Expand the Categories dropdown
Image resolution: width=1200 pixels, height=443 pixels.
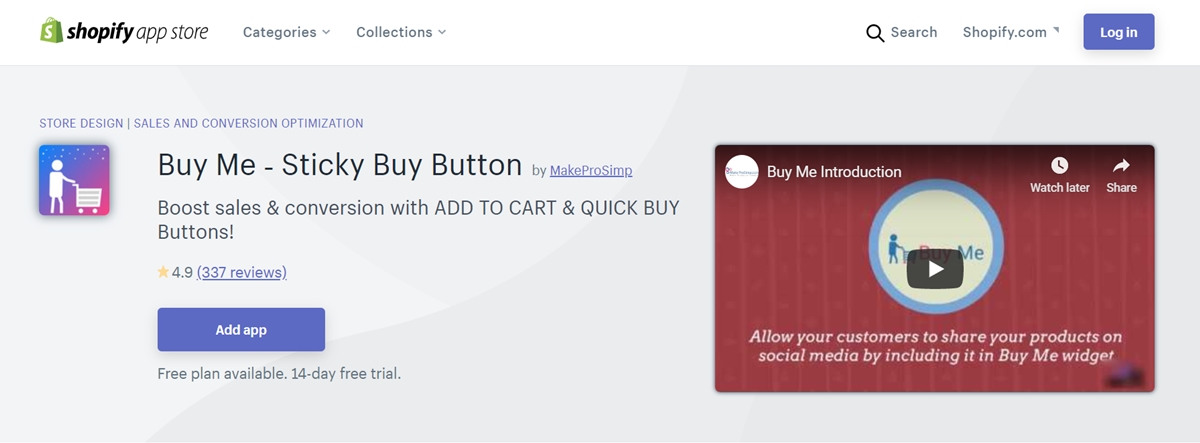(286, 32)
